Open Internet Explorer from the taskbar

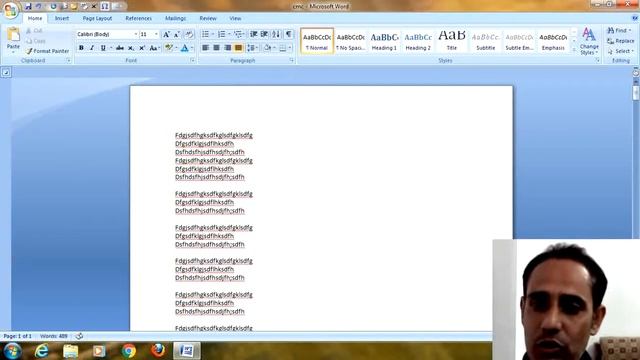[42, 351]
